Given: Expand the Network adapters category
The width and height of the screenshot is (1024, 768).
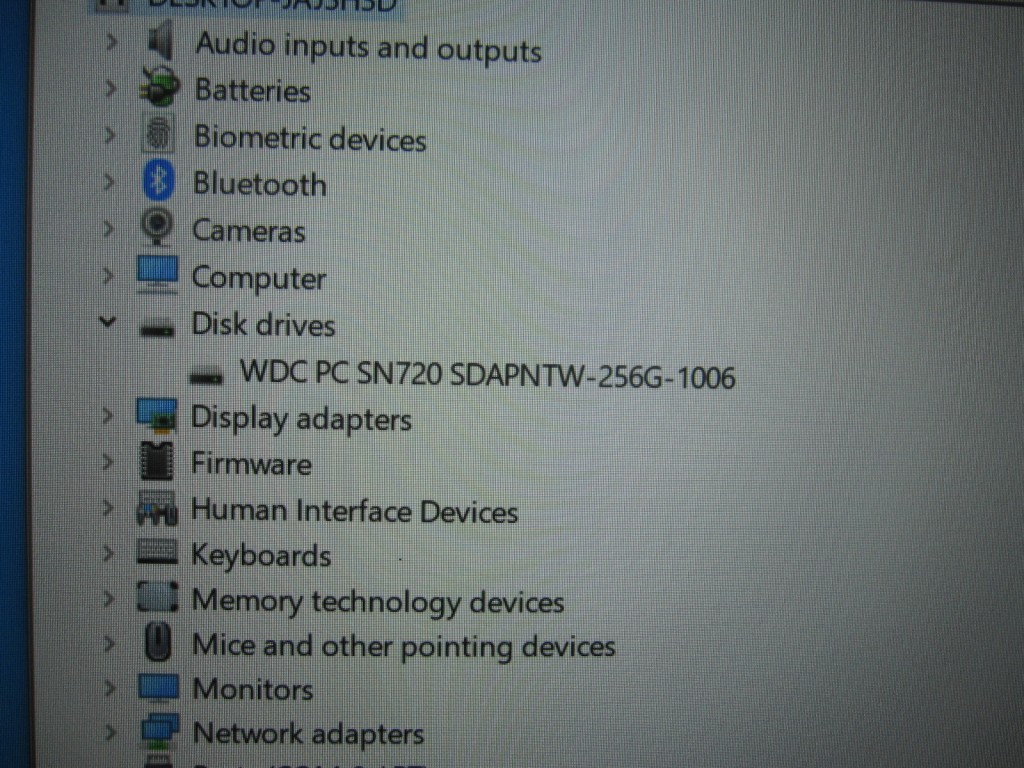Looking at the screenshot, I should tap(110, 732).
